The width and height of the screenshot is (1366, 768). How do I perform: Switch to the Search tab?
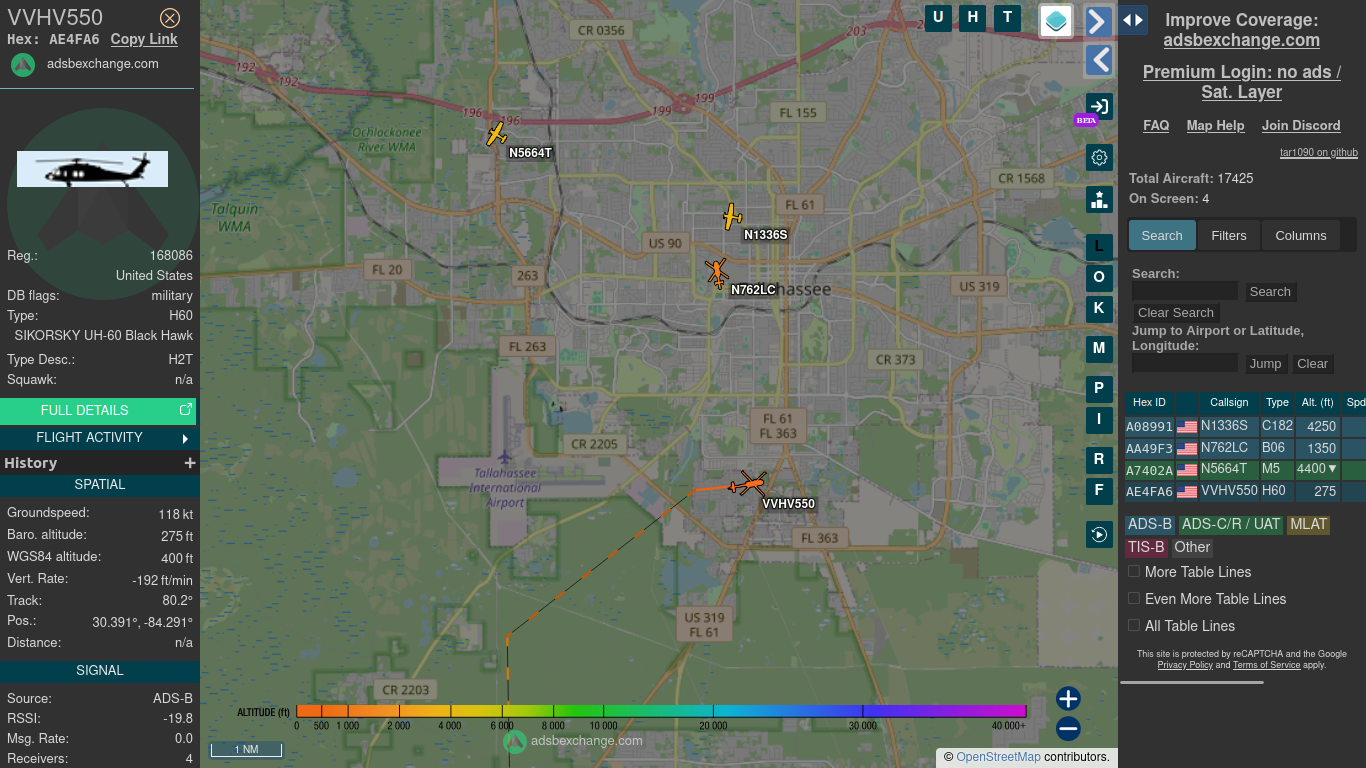click(1162, 235)
